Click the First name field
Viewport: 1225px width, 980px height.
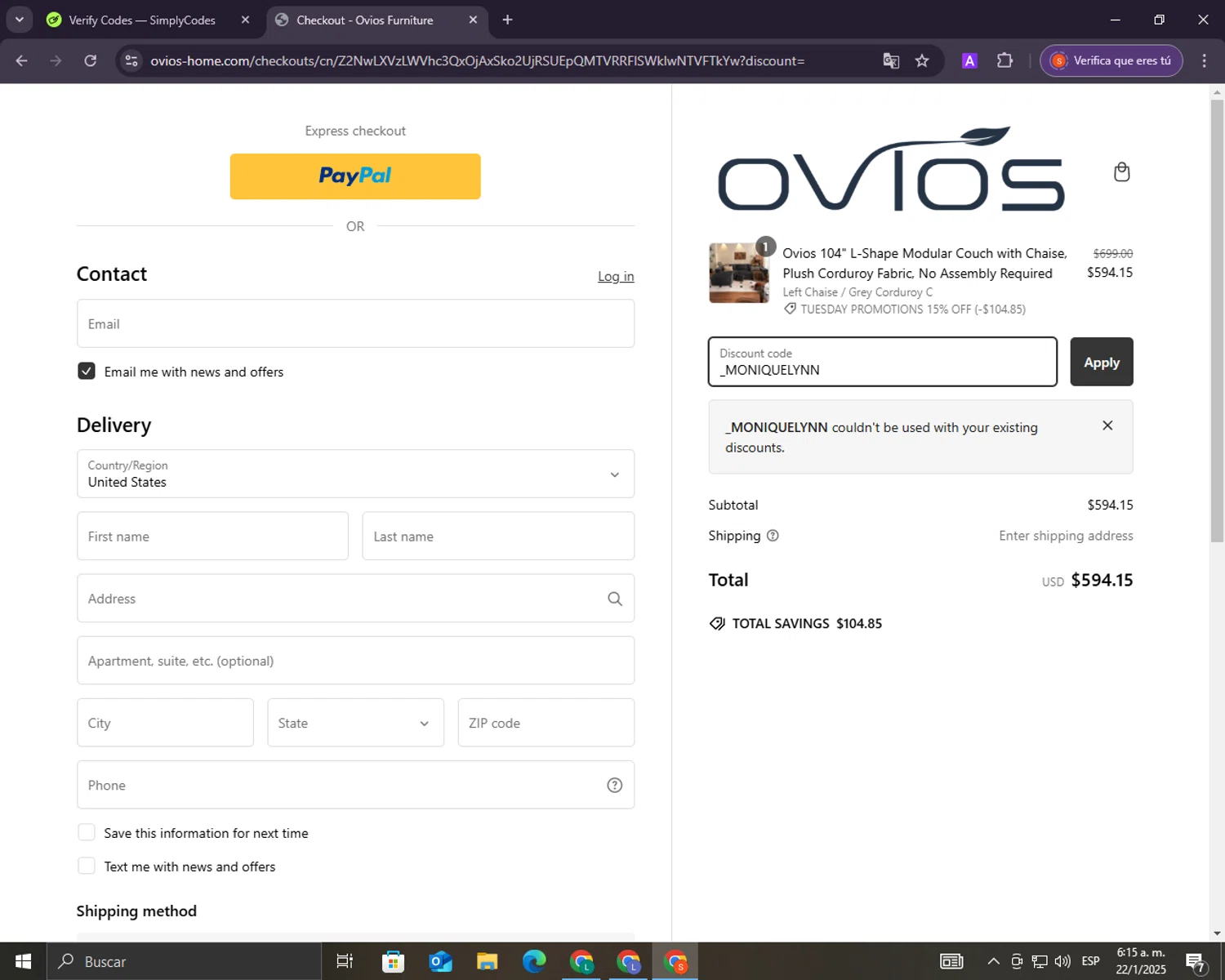click(212, 536)
